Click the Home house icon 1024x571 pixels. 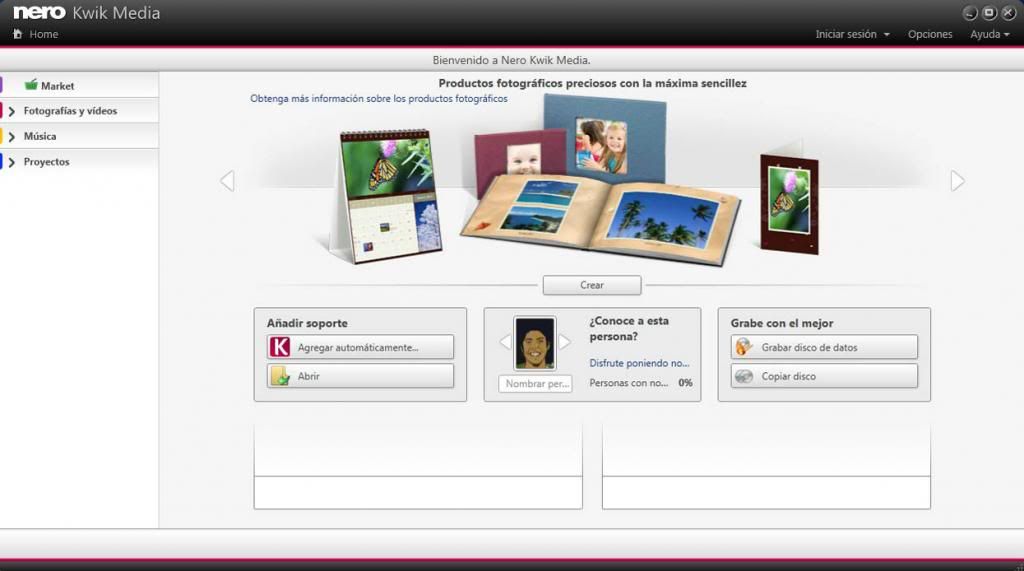tap(18, 34)
